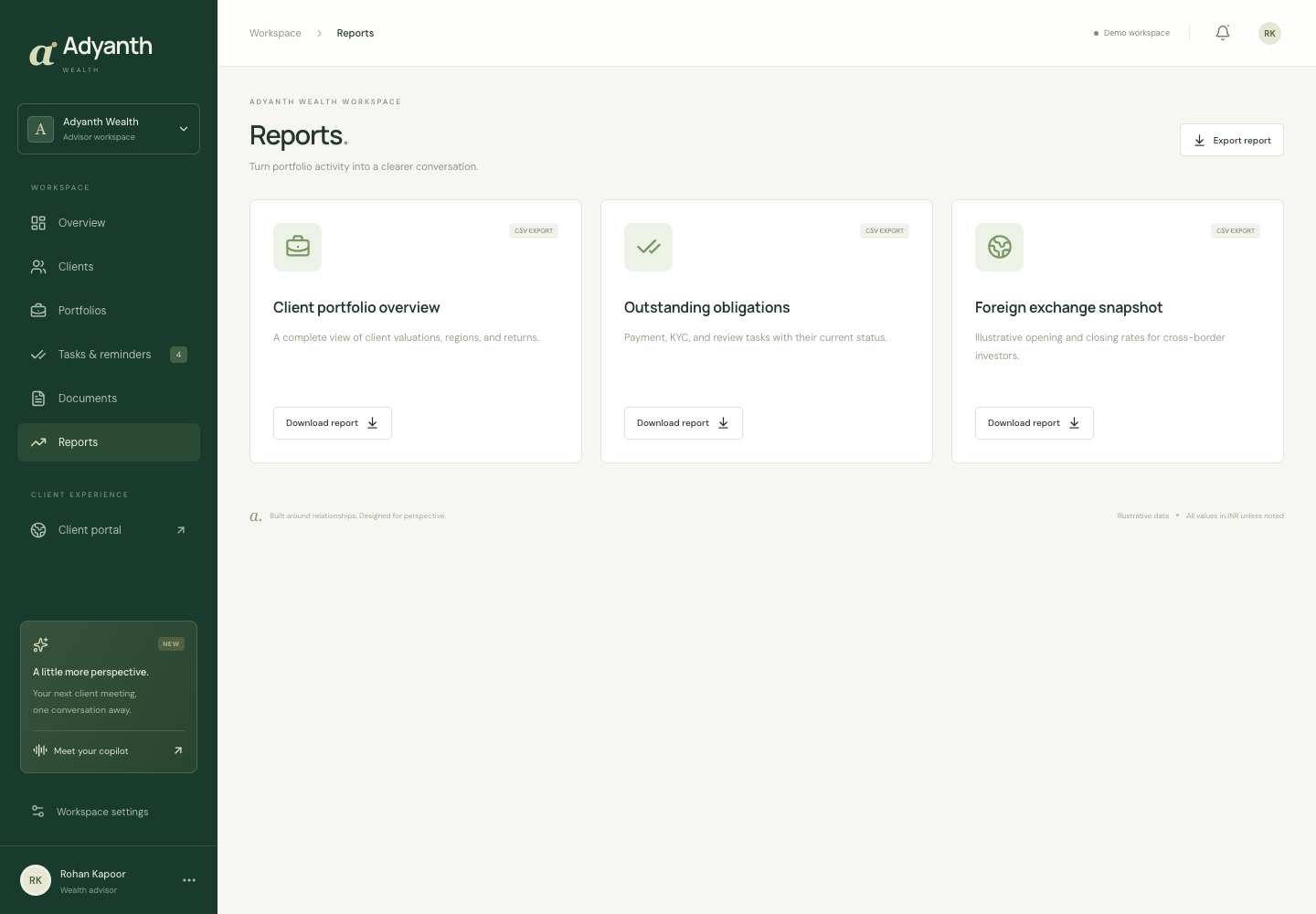Open the Rohan Kapoor more options menu
Screen dimensions: 1316x914
[189, 880]
